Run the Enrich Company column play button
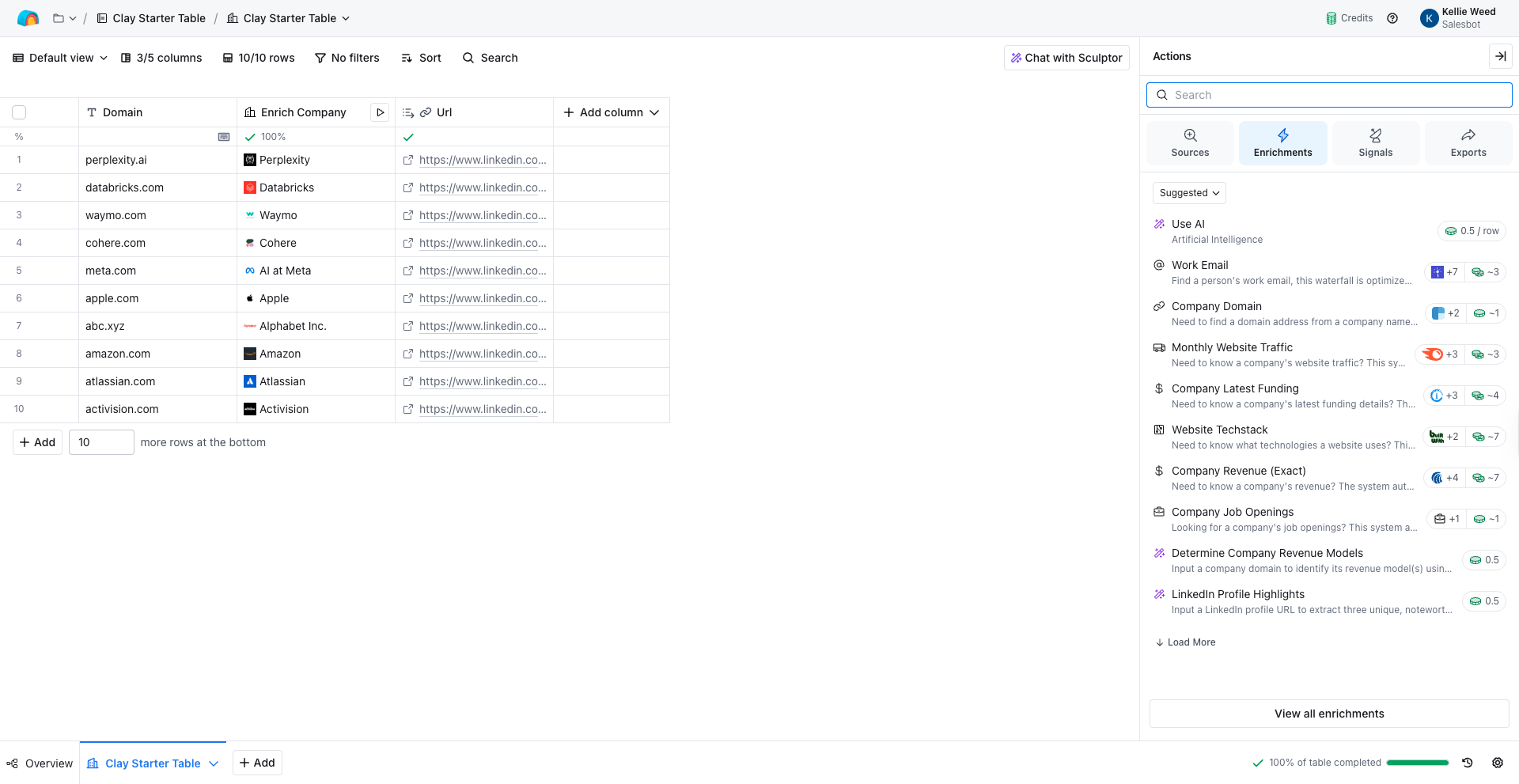 coord(380,112)
